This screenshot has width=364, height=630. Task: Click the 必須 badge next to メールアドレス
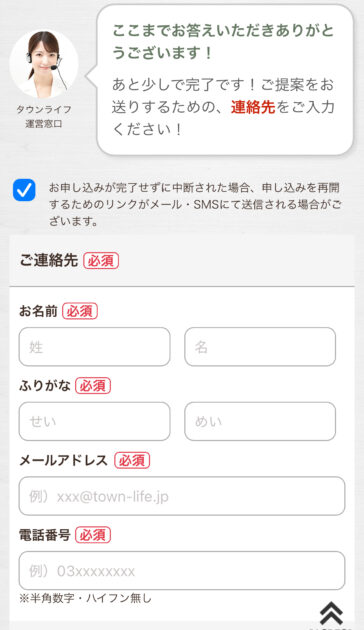click(x=132, y=460)
